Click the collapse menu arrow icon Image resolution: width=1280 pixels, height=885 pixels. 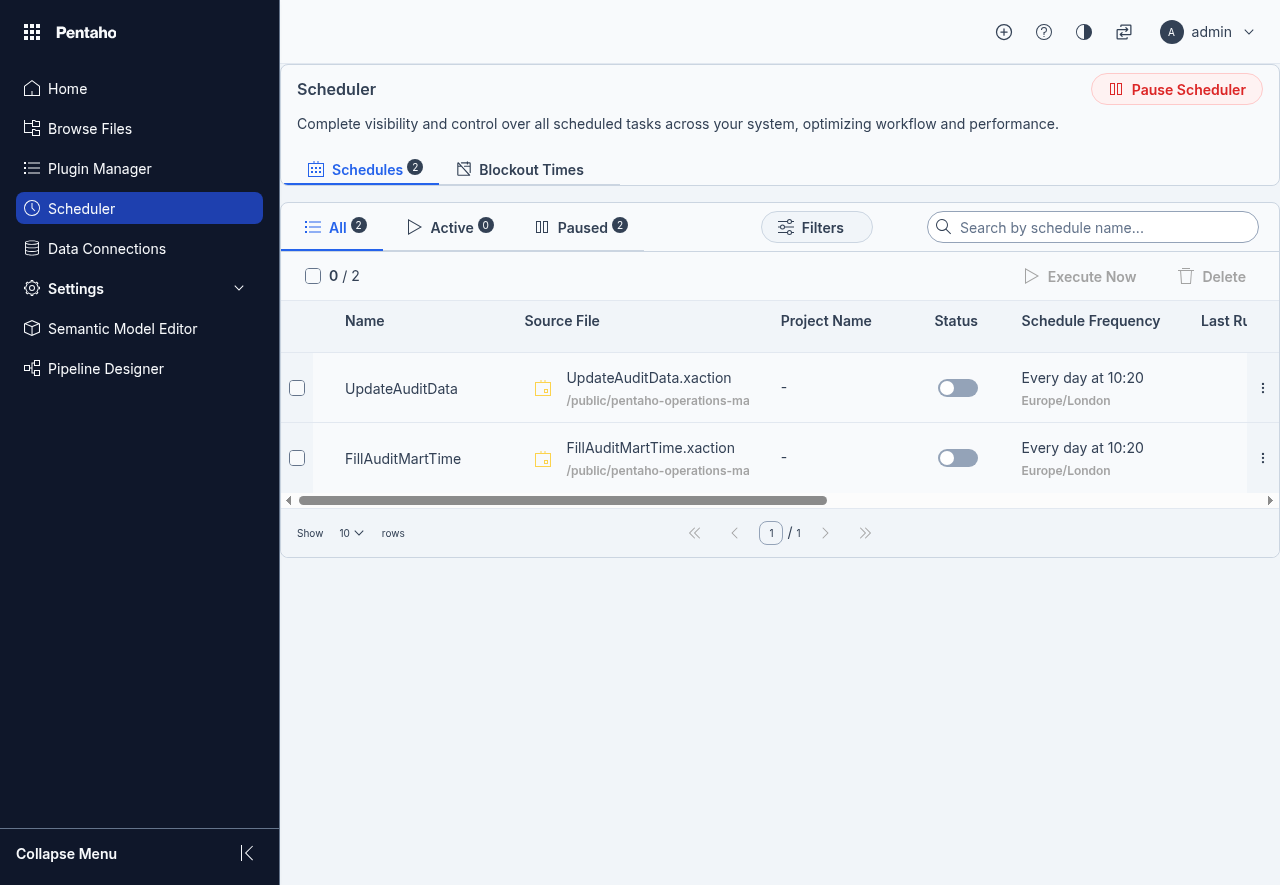[247, 853]
